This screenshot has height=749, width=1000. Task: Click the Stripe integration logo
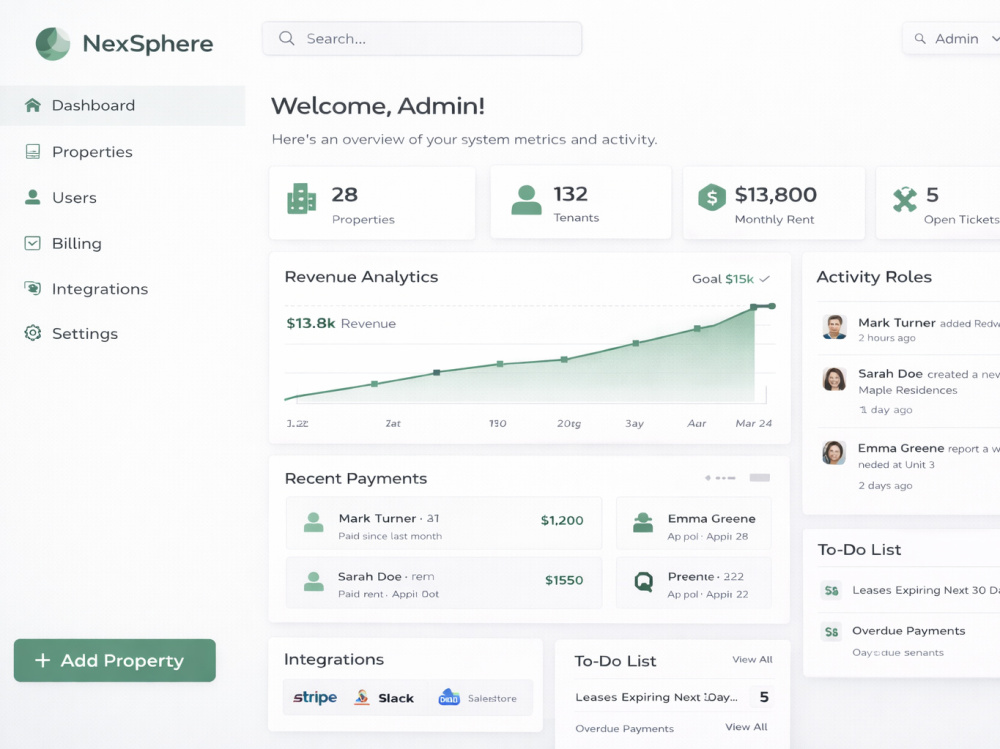pyautogui.click(x=315, y=697)
